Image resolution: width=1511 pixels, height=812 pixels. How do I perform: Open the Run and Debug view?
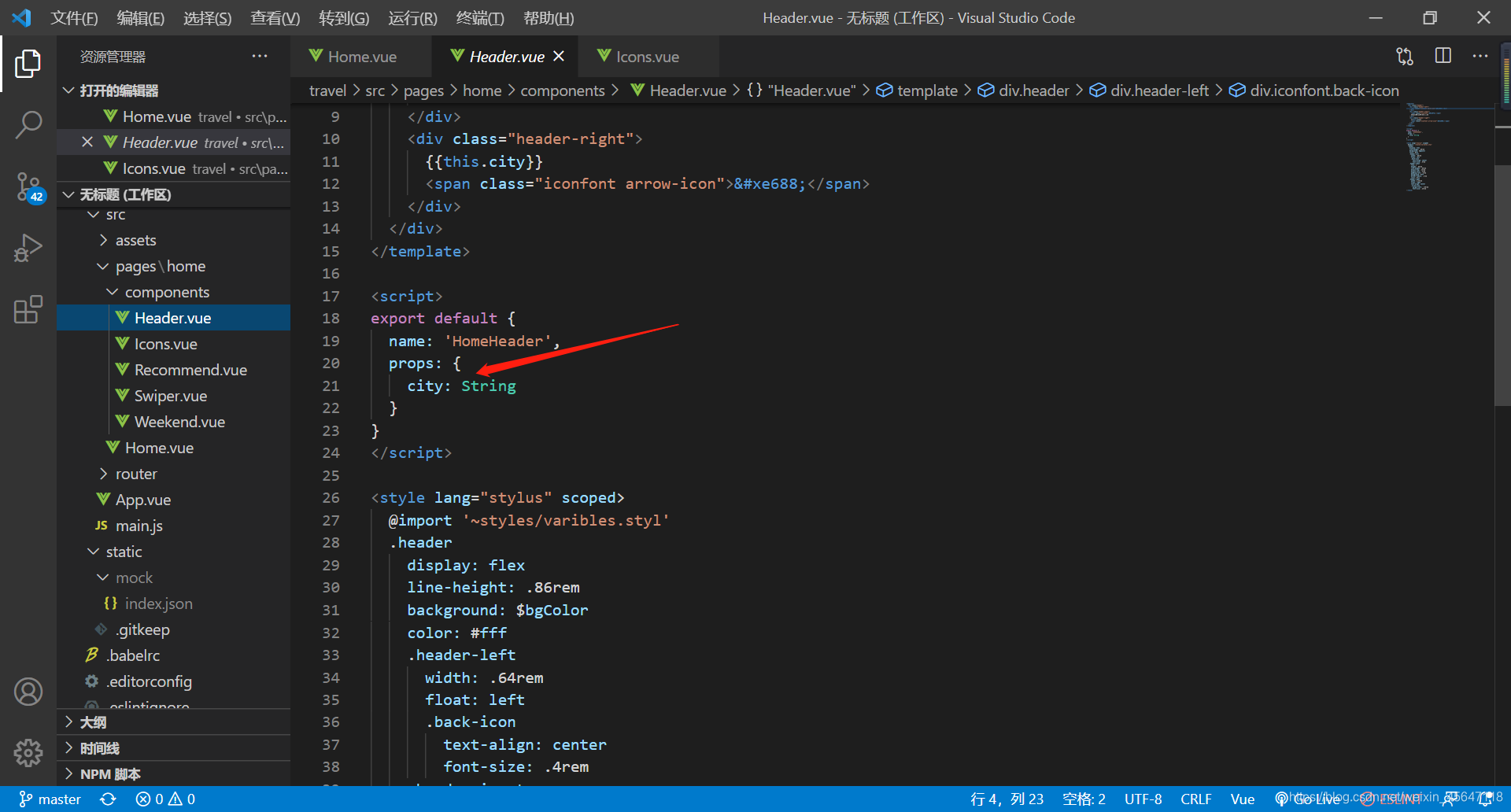(x=28, y=248)
